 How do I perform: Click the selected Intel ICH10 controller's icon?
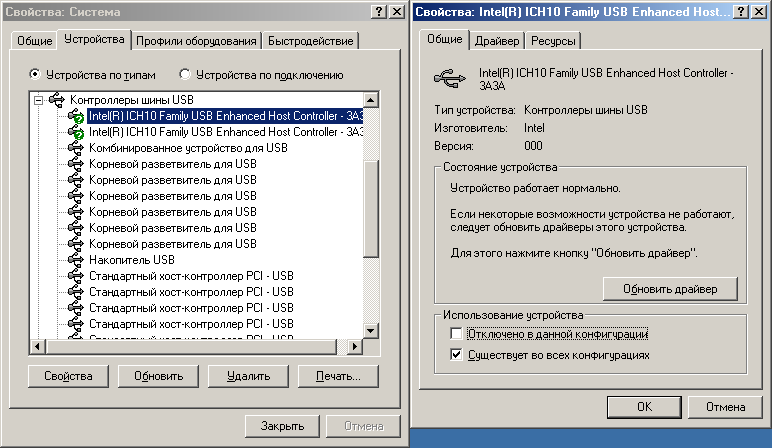pyautogui.click(x=76, y=116)
